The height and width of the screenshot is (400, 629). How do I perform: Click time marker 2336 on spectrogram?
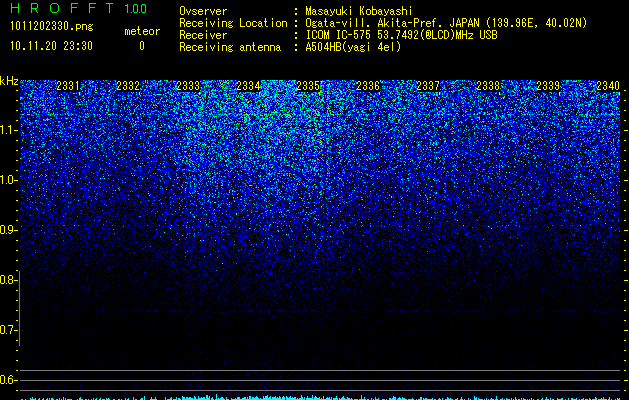coord(368,86)
